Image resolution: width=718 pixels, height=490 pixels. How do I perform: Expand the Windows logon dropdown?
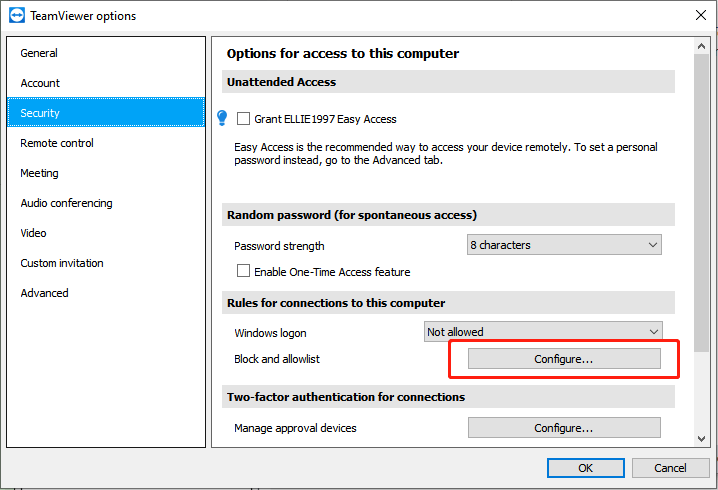point(543,332)
